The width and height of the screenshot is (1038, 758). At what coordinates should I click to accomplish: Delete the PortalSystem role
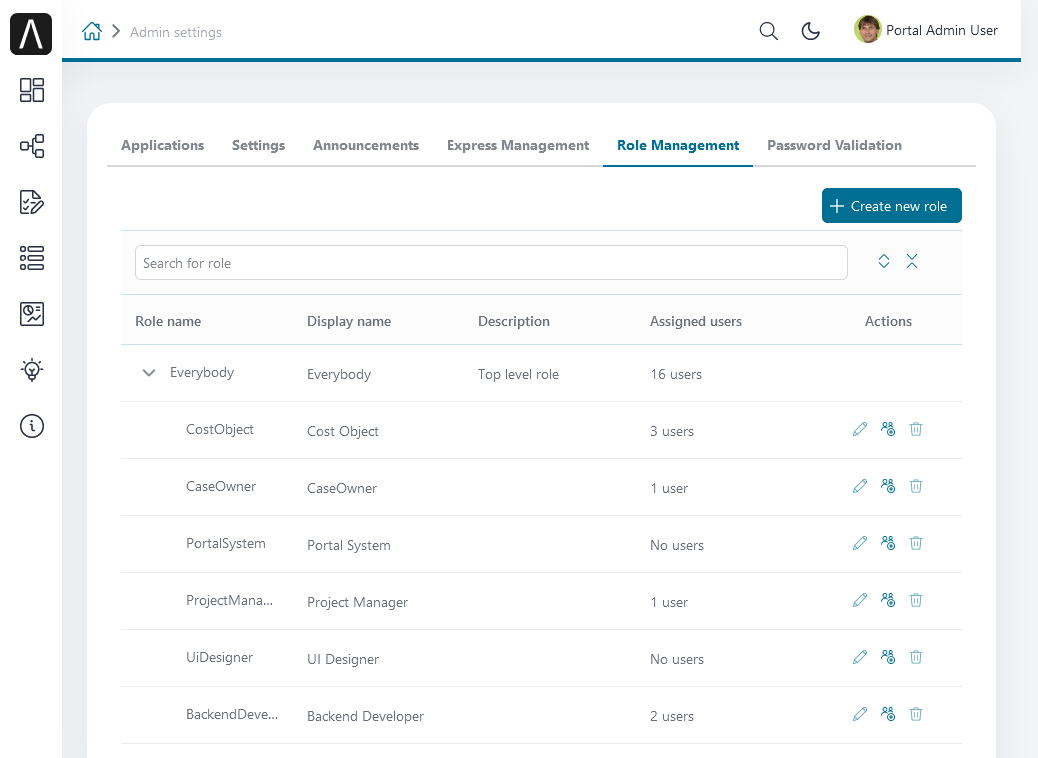(x=916, y=543)
